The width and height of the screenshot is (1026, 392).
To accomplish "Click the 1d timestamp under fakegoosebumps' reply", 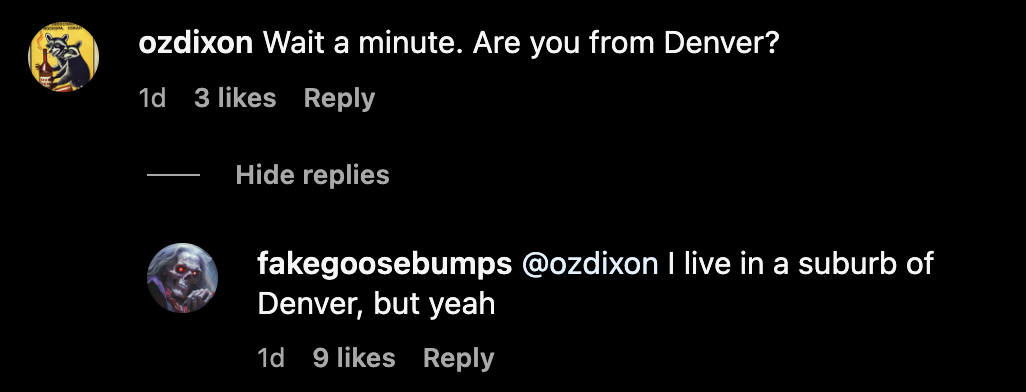I will click(x=271, y=358).
